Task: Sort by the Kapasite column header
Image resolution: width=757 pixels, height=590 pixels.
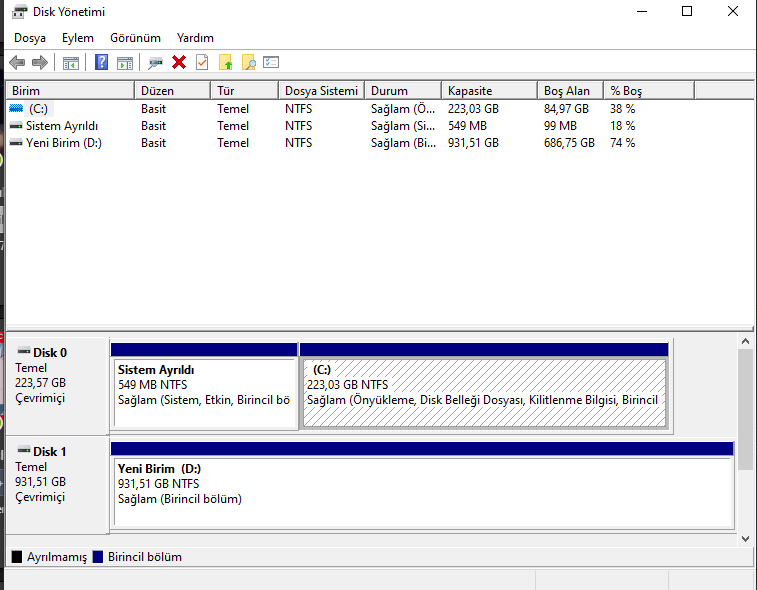Action: (489, 91)
